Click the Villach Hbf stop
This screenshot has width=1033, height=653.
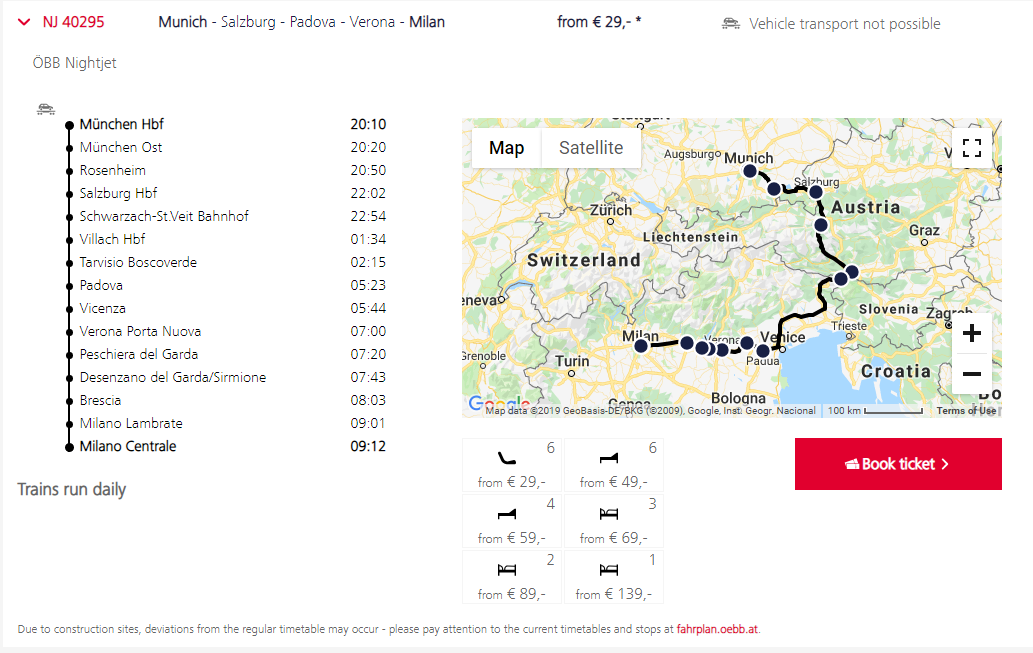point(113,239)
